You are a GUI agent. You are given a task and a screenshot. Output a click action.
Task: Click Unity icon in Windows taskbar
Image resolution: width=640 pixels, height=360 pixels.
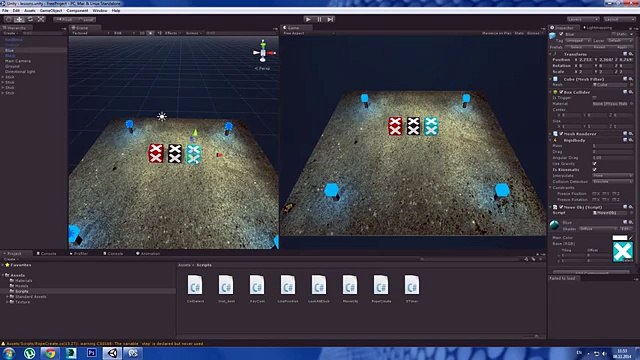pos(112,353)
